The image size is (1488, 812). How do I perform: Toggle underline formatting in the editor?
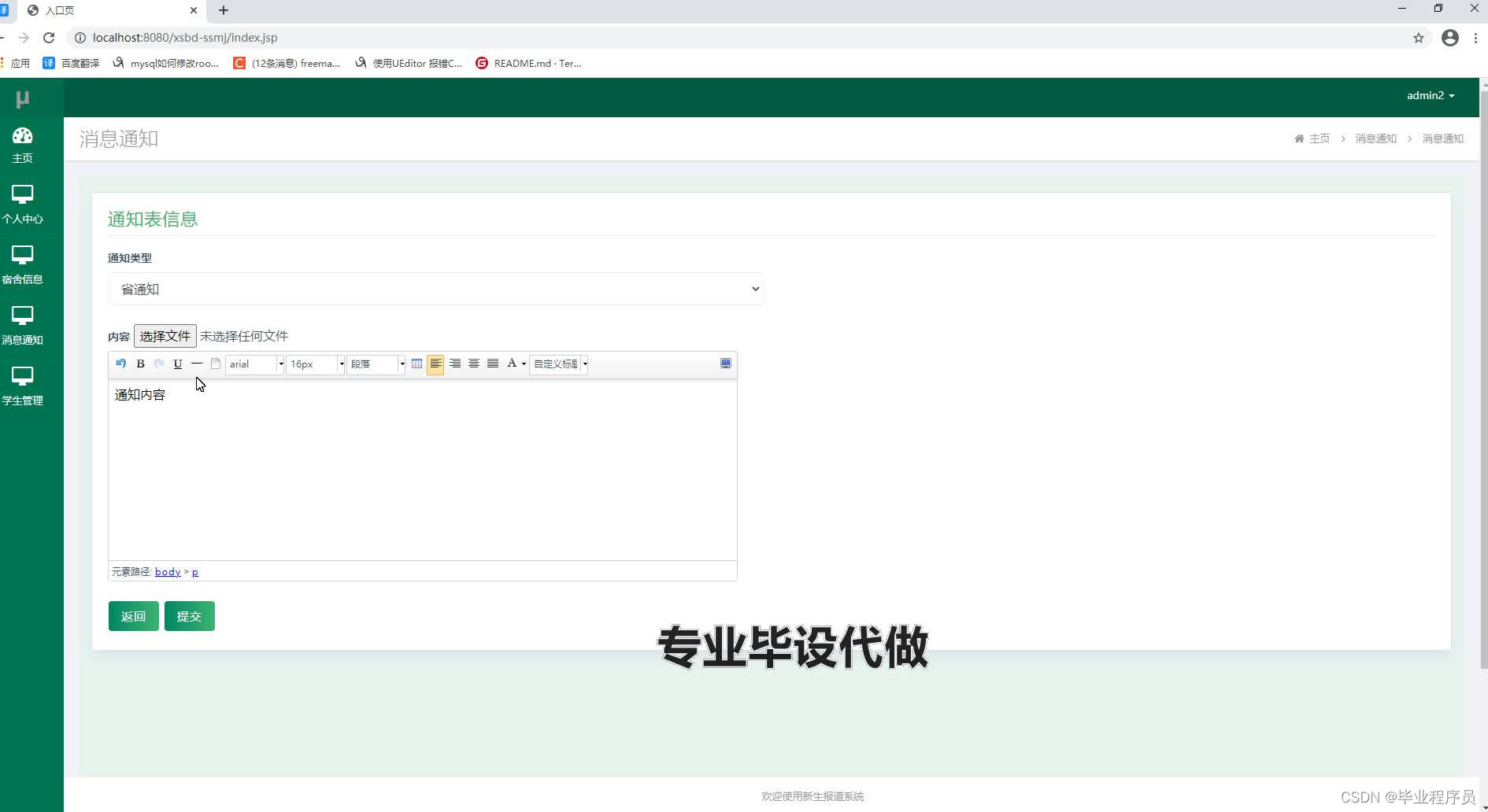tap(178, 364)
